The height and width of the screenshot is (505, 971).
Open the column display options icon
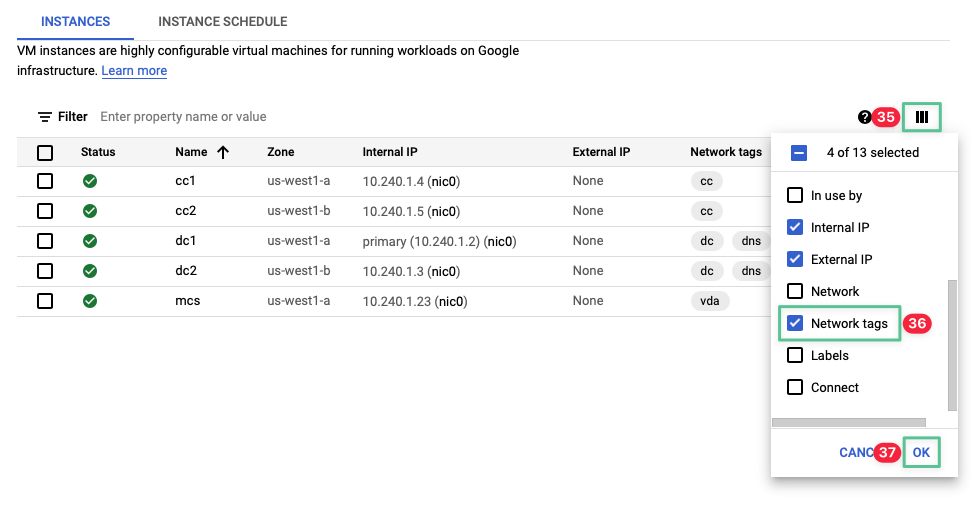(x=921, y=117)
